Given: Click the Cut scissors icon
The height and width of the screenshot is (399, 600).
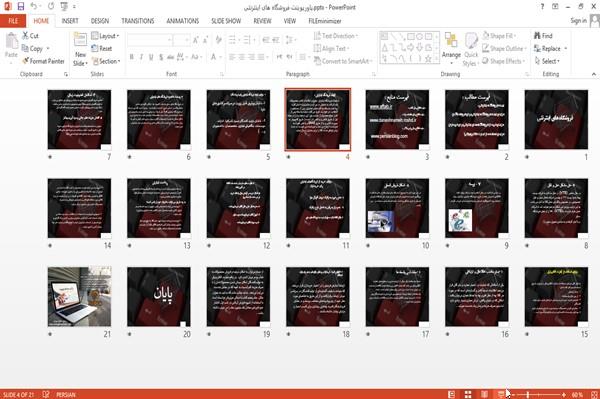Looking at the screenshot, I should coord(26,36).
